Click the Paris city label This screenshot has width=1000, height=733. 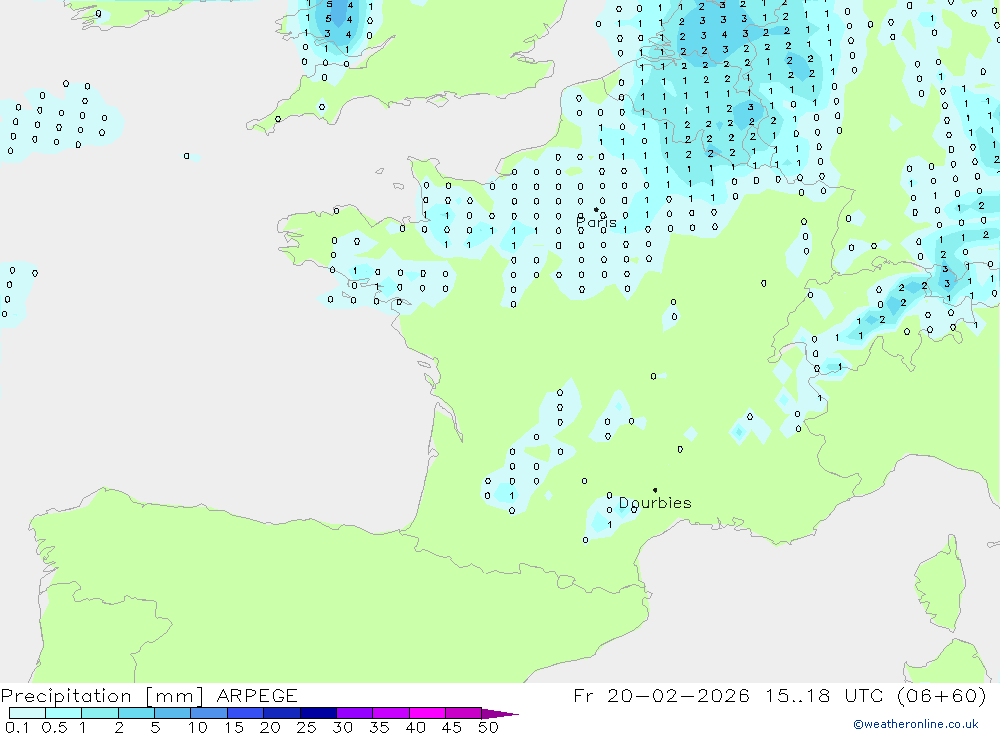[596, 223]
